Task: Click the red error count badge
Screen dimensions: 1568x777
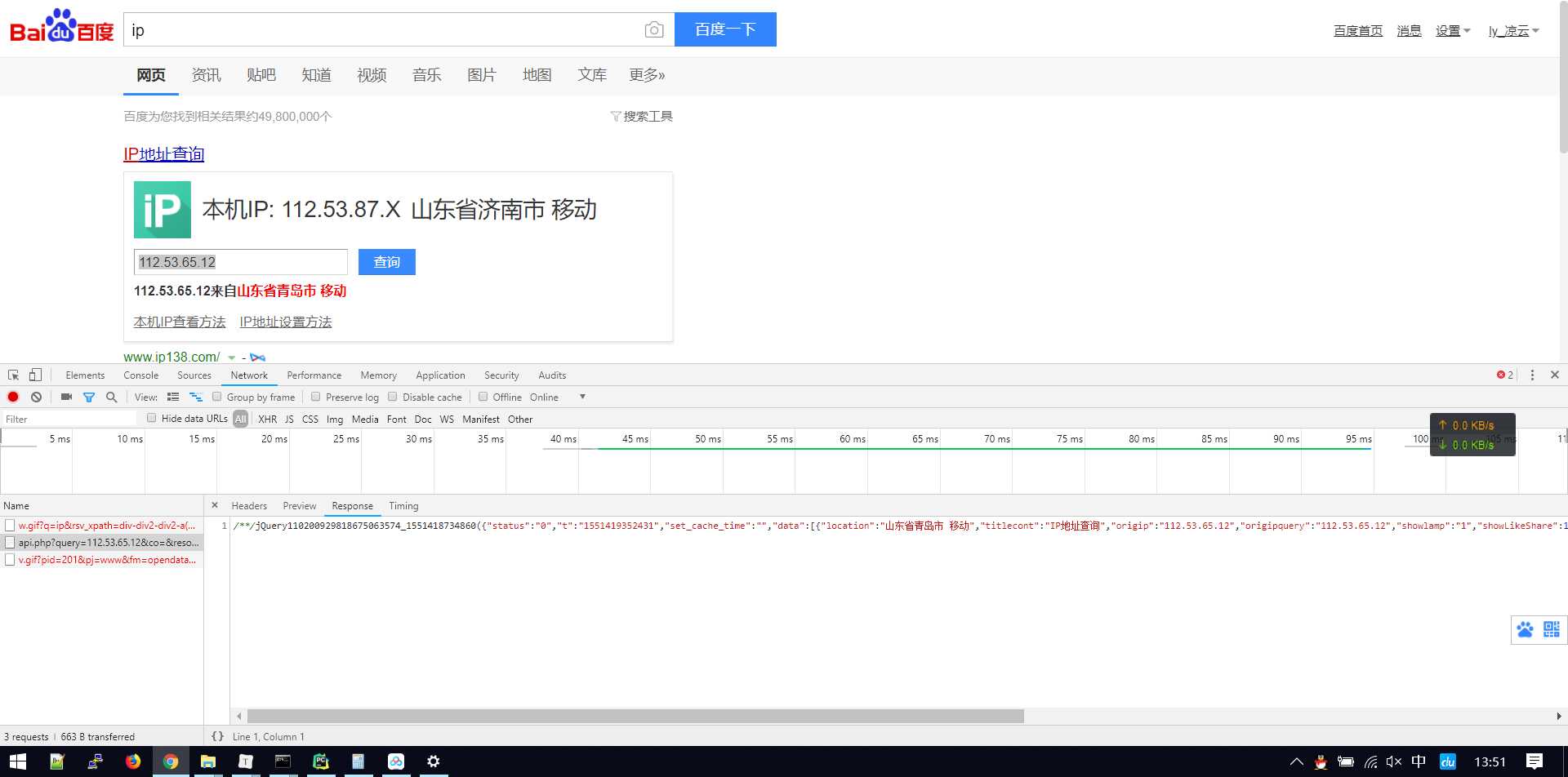Action: click(x=1505, y=375)
